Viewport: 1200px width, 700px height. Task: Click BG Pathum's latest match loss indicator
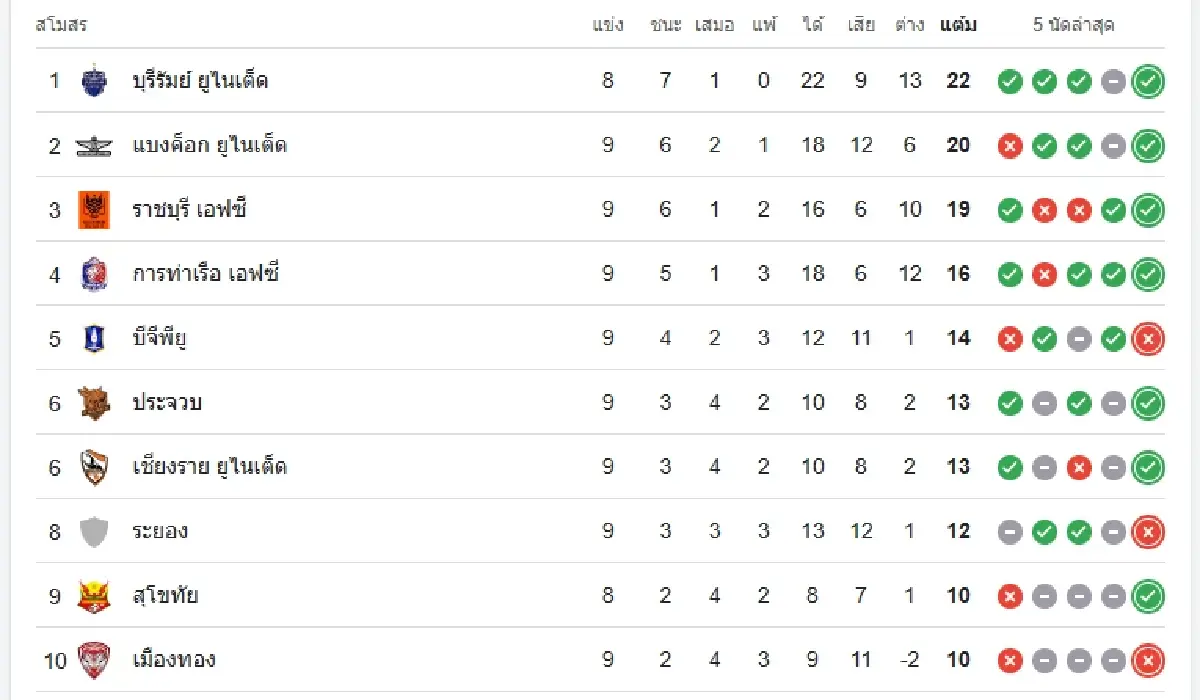(x=1148, y=339)
